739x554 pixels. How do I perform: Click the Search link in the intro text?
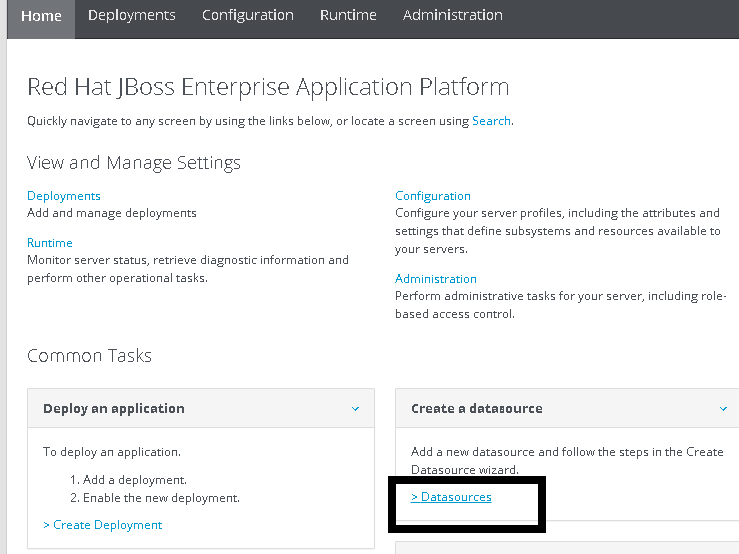click(491, 121)
